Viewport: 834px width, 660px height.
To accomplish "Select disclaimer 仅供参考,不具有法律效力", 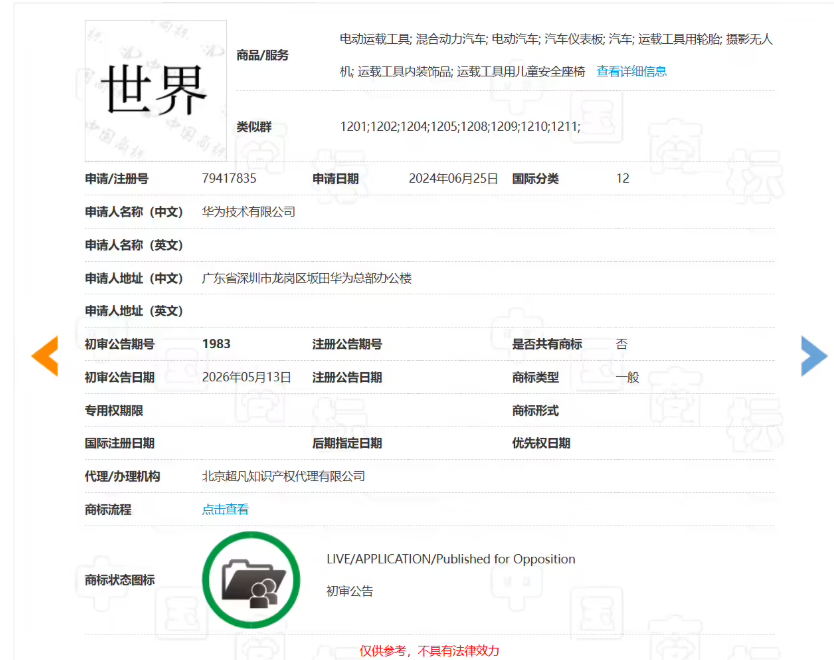I will pos(429,650).
